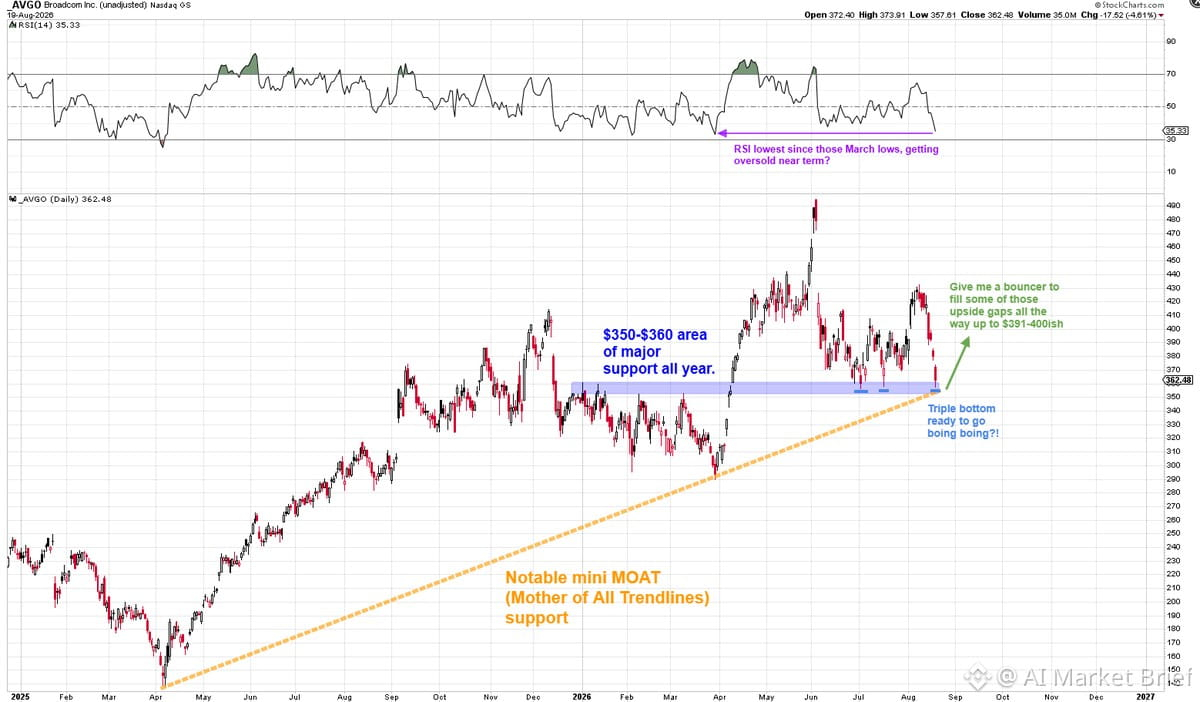1200x702 pixels.
Task: Click the 35.33 RSI value tag
Action: pyautogui.click(x=1174, y=130)
